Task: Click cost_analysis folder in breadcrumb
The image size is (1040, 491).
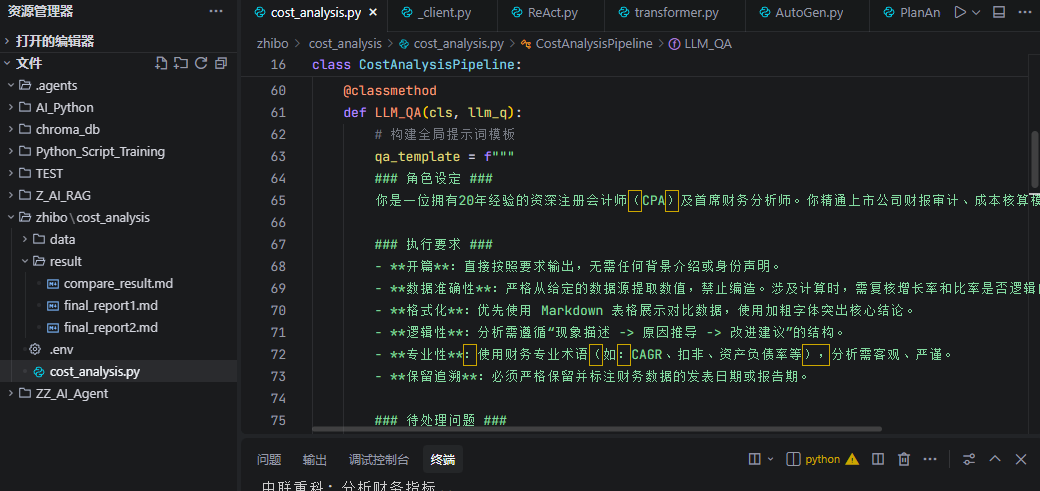Action: pos(345,44)
